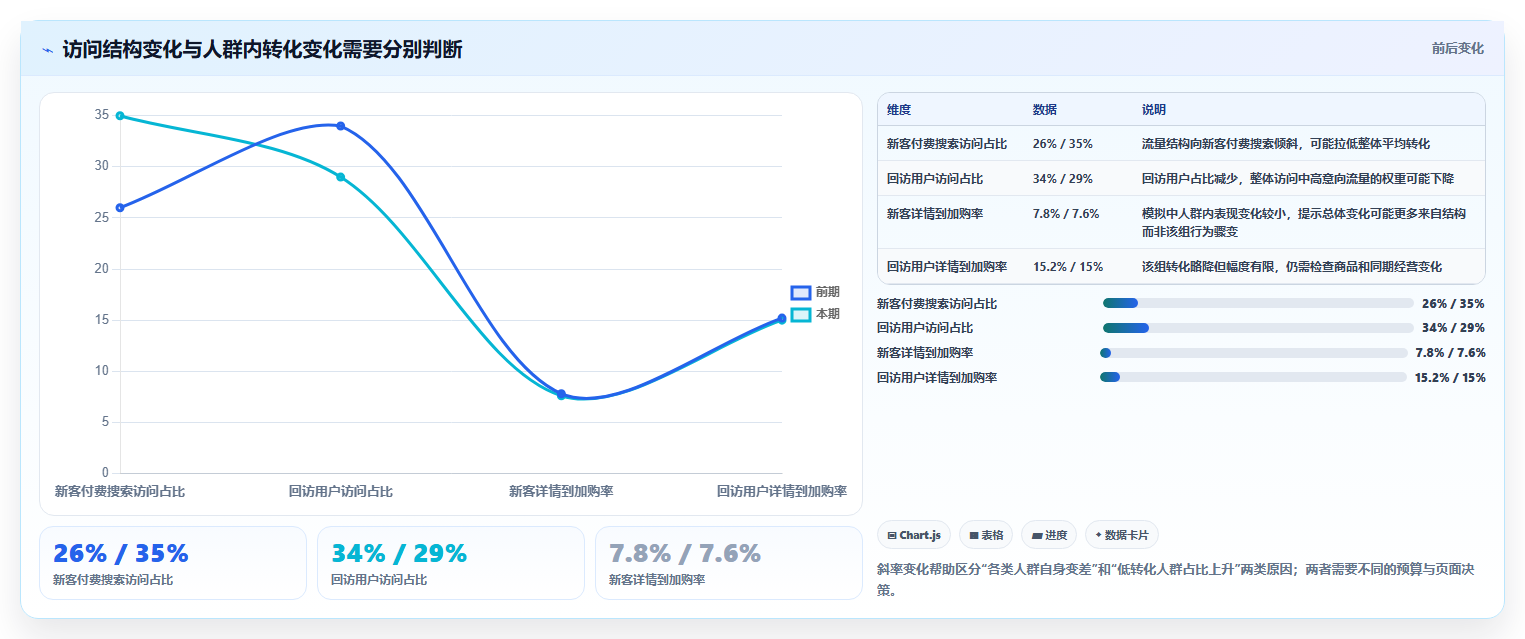1525x639 pixels.
Task: Click the 说明 table column header
Action: coord(1154,109)
